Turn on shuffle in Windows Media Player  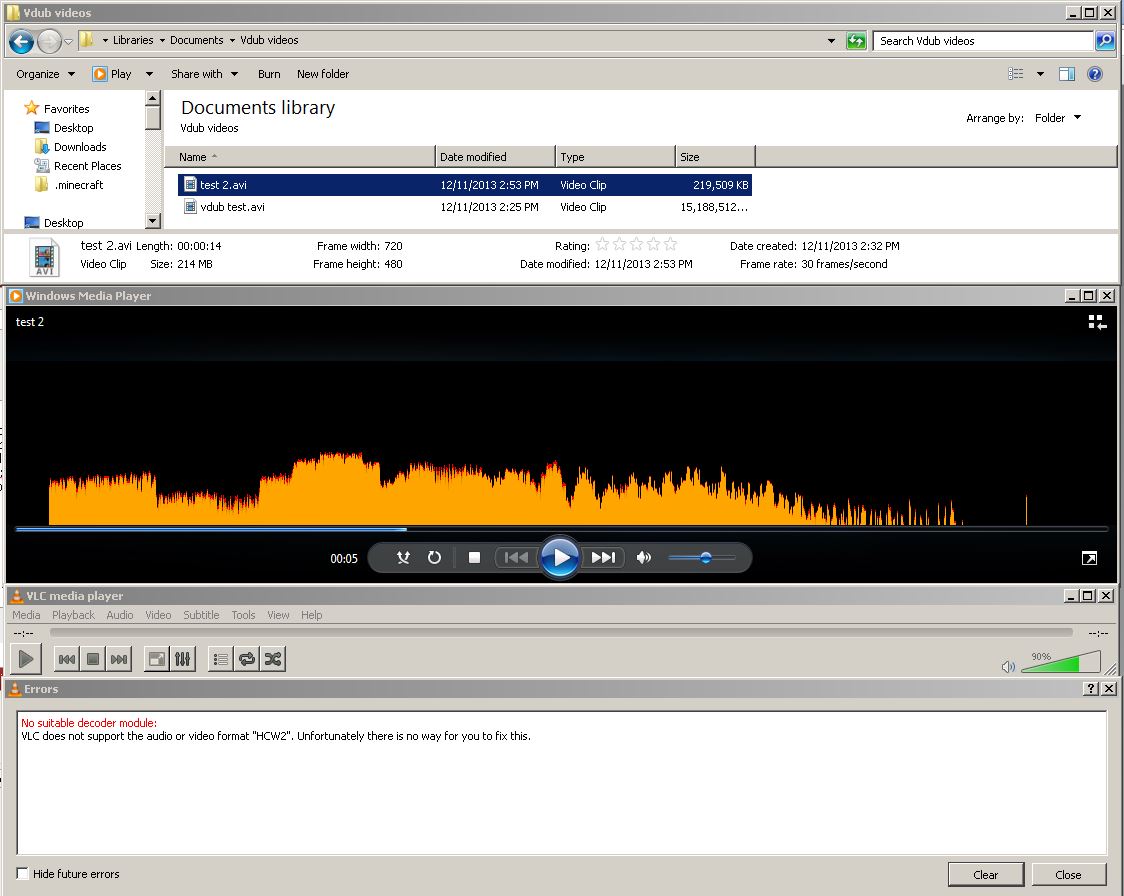(x=403, y=558)
